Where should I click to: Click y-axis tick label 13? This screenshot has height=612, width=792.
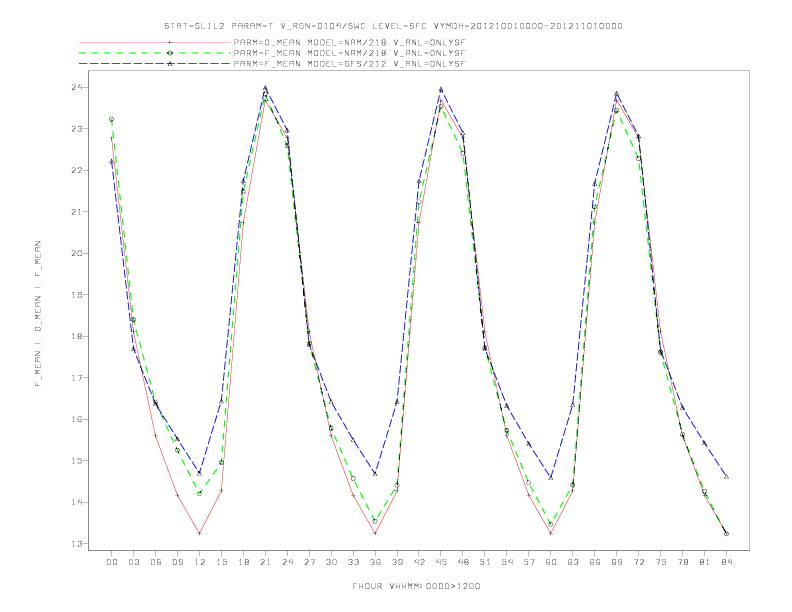77,544
